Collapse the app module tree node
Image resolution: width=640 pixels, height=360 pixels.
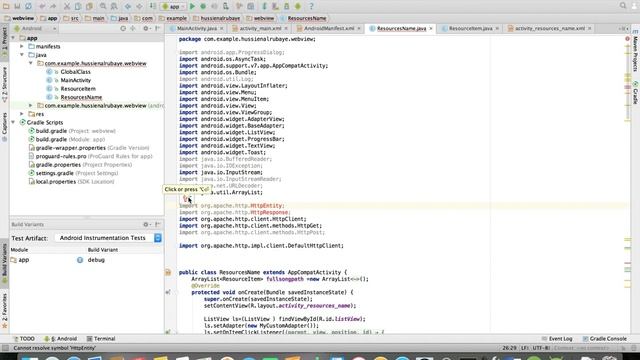click(13, 38)
